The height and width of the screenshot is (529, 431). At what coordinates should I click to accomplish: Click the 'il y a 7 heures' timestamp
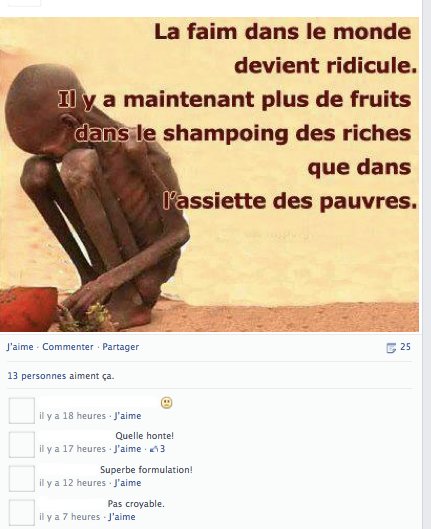click(69, 517)
